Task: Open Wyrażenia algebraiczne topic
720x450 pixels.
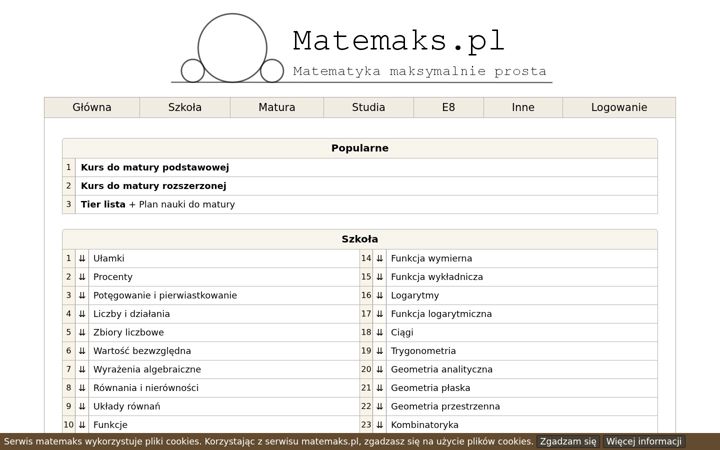Action: (x=147, y=370)
